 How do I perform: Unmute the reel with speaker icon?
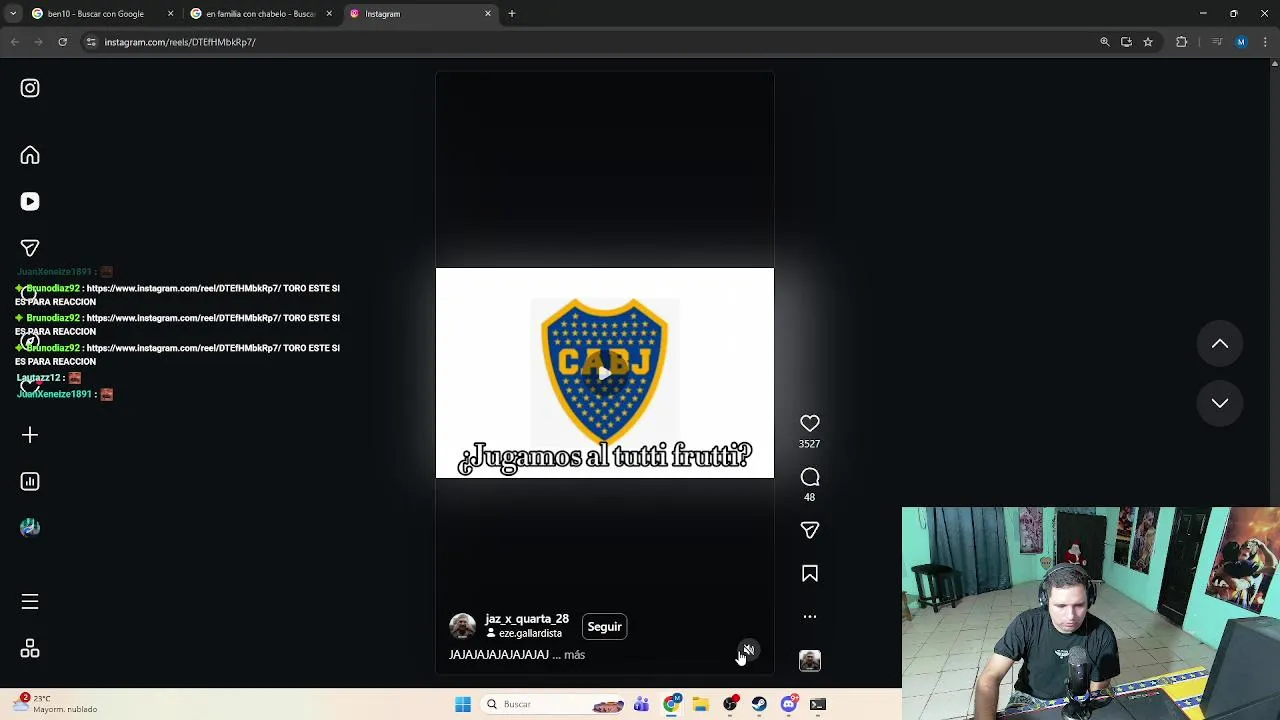[748, 650]
